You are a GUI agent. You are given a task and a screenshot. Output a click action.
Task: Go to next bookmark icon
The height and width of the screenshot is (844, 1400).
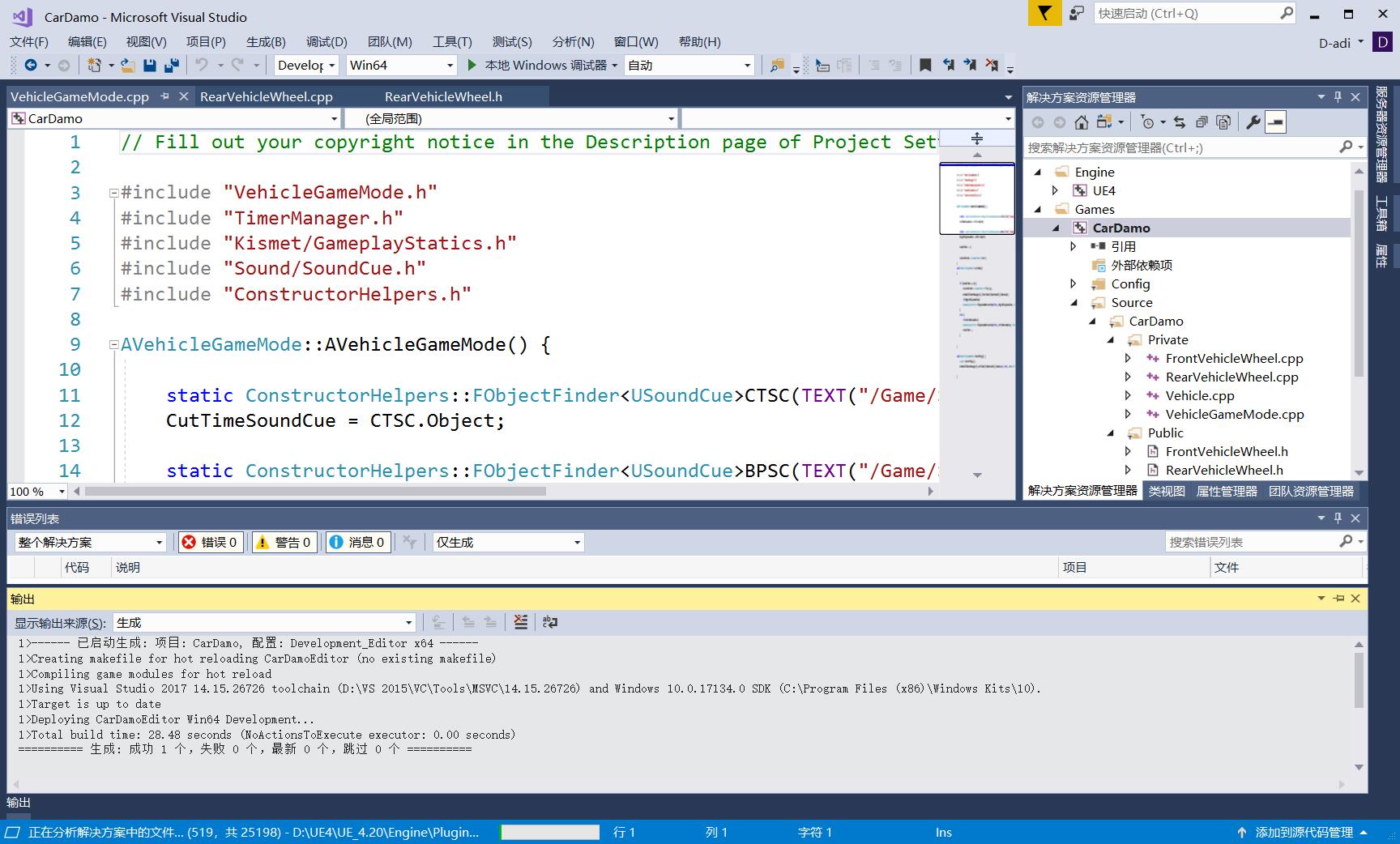click(970, 65)
